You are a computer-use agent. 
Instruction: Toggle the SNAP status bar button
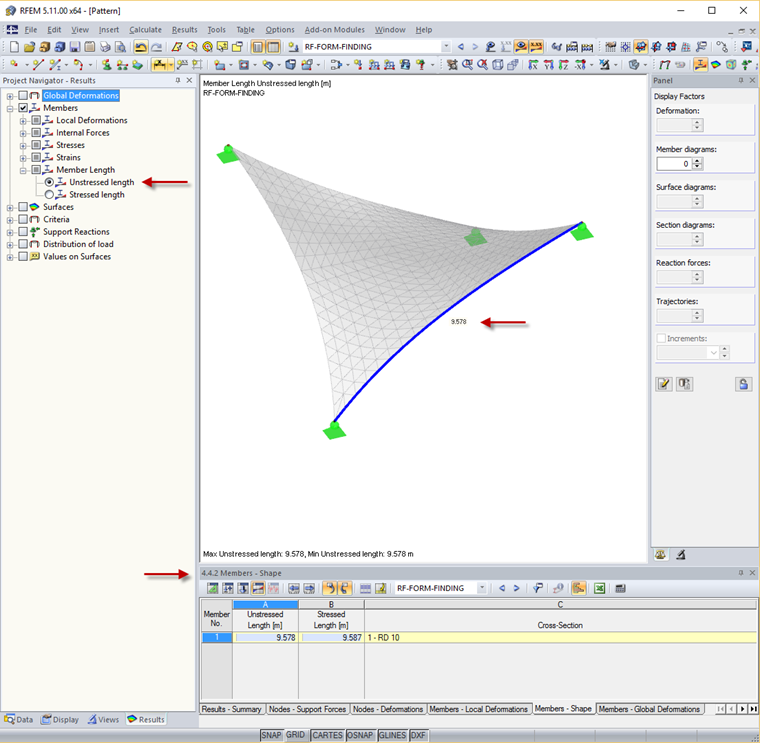click(271, 735)
